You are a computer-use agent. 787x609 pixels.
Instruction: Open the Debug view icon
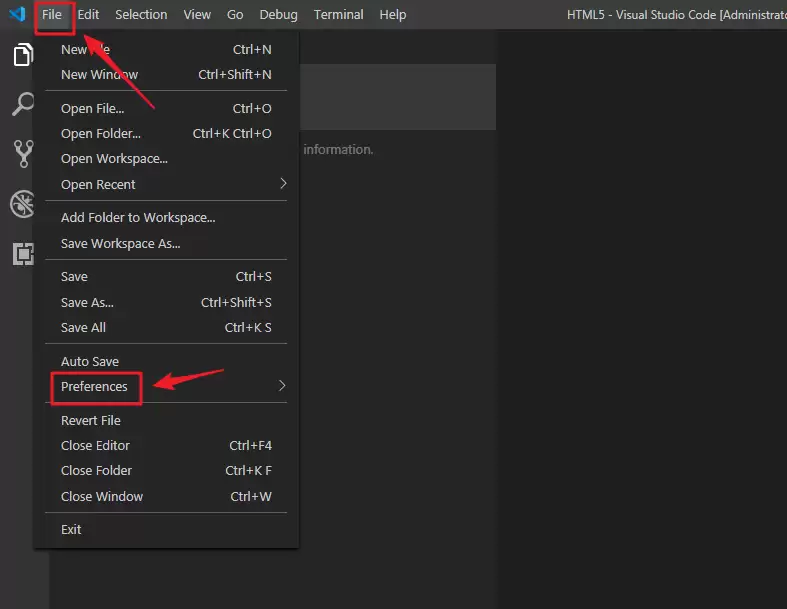coord(22,204)
